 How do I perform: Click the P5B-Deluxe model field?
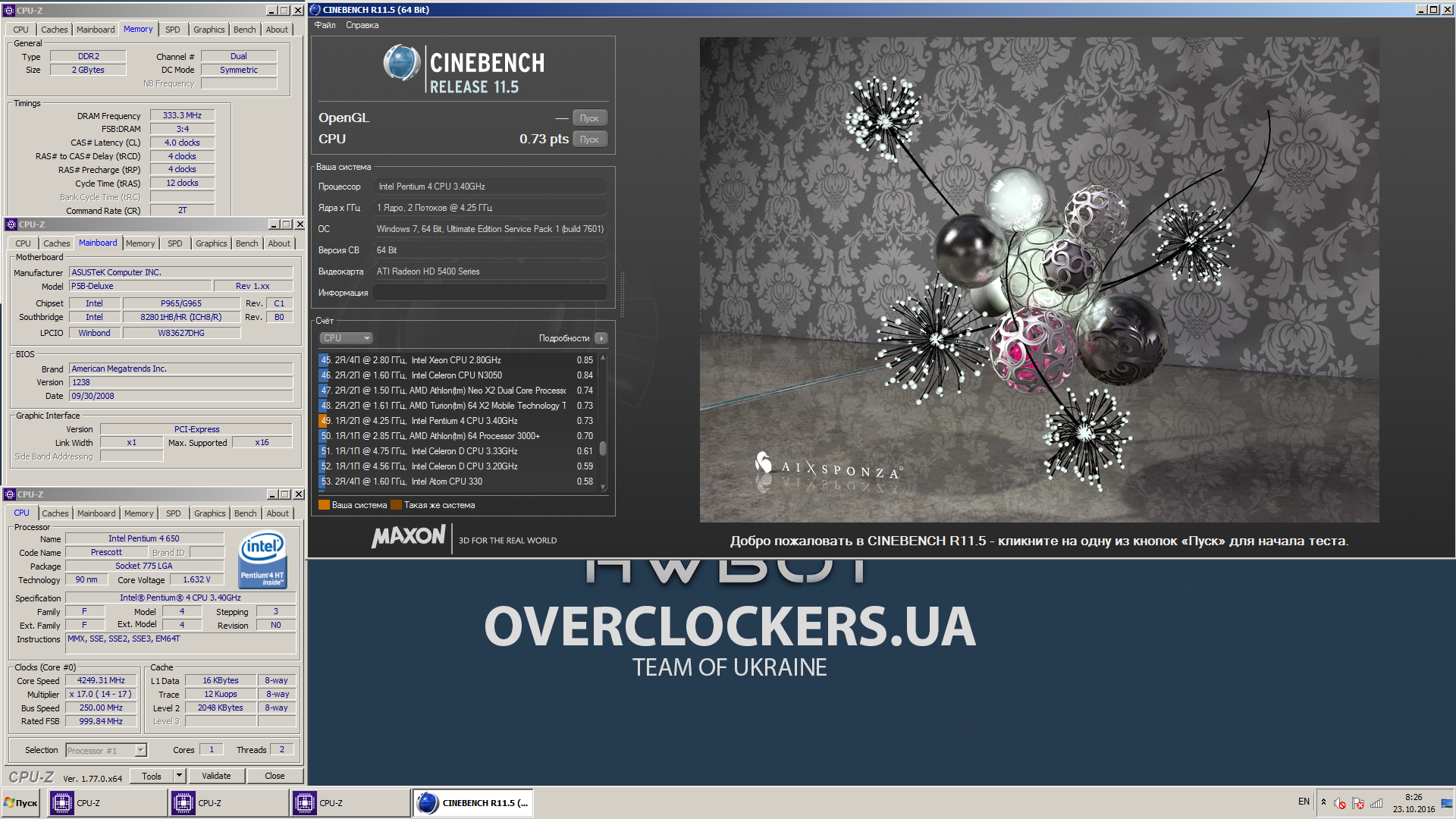coord(140,286)
